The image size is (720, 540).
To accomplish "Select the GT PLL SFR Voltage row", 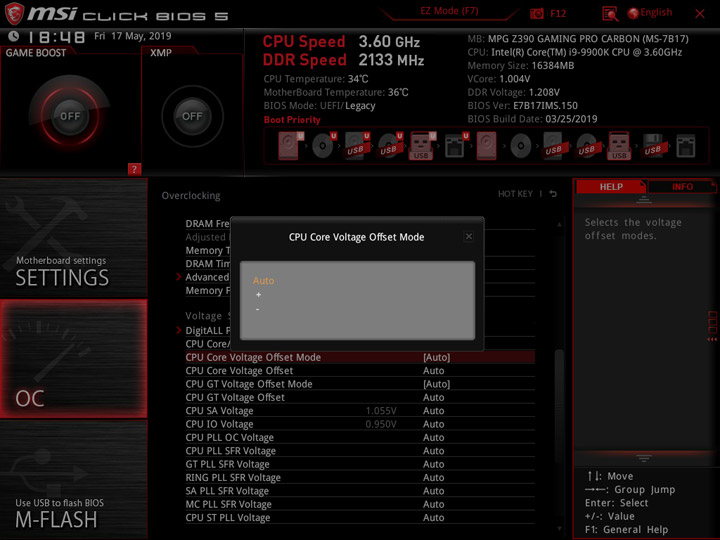I will point(360,464).
